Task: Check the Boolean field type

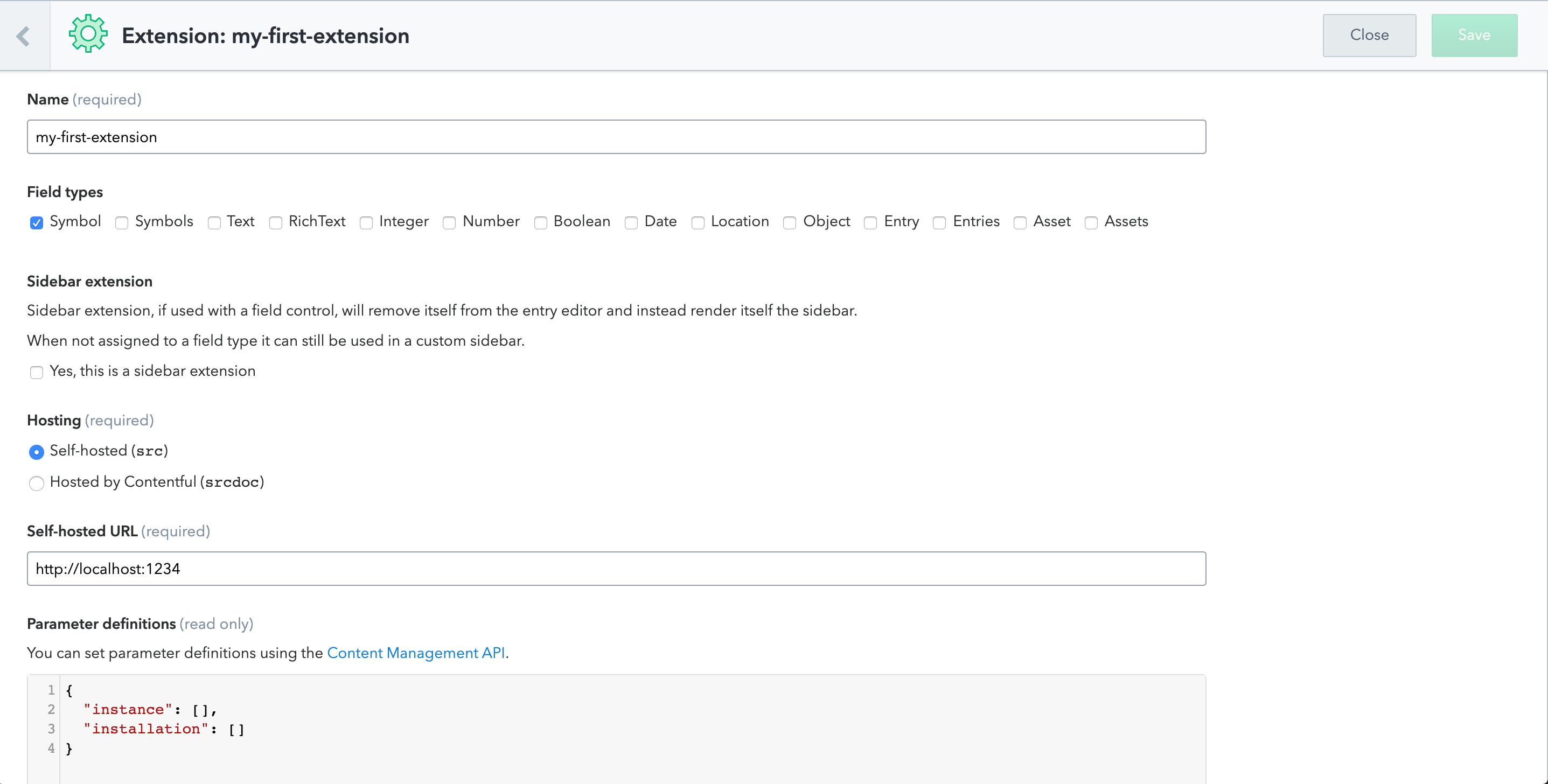Action: (540, 223)
